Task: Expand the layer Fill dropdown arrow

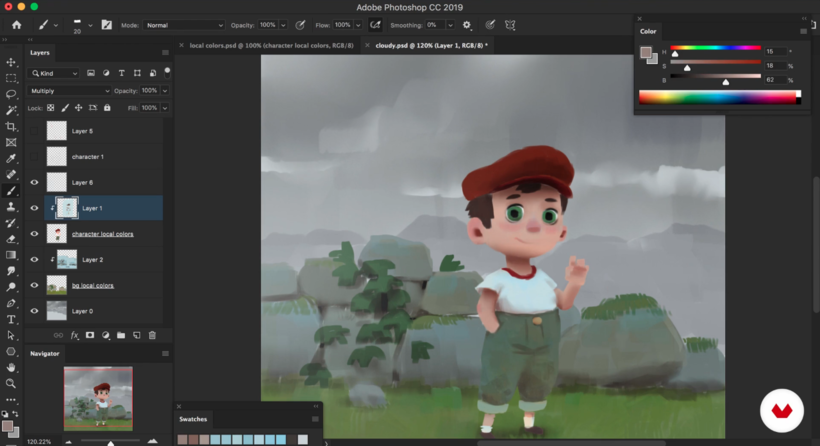Action: [165, 108]
